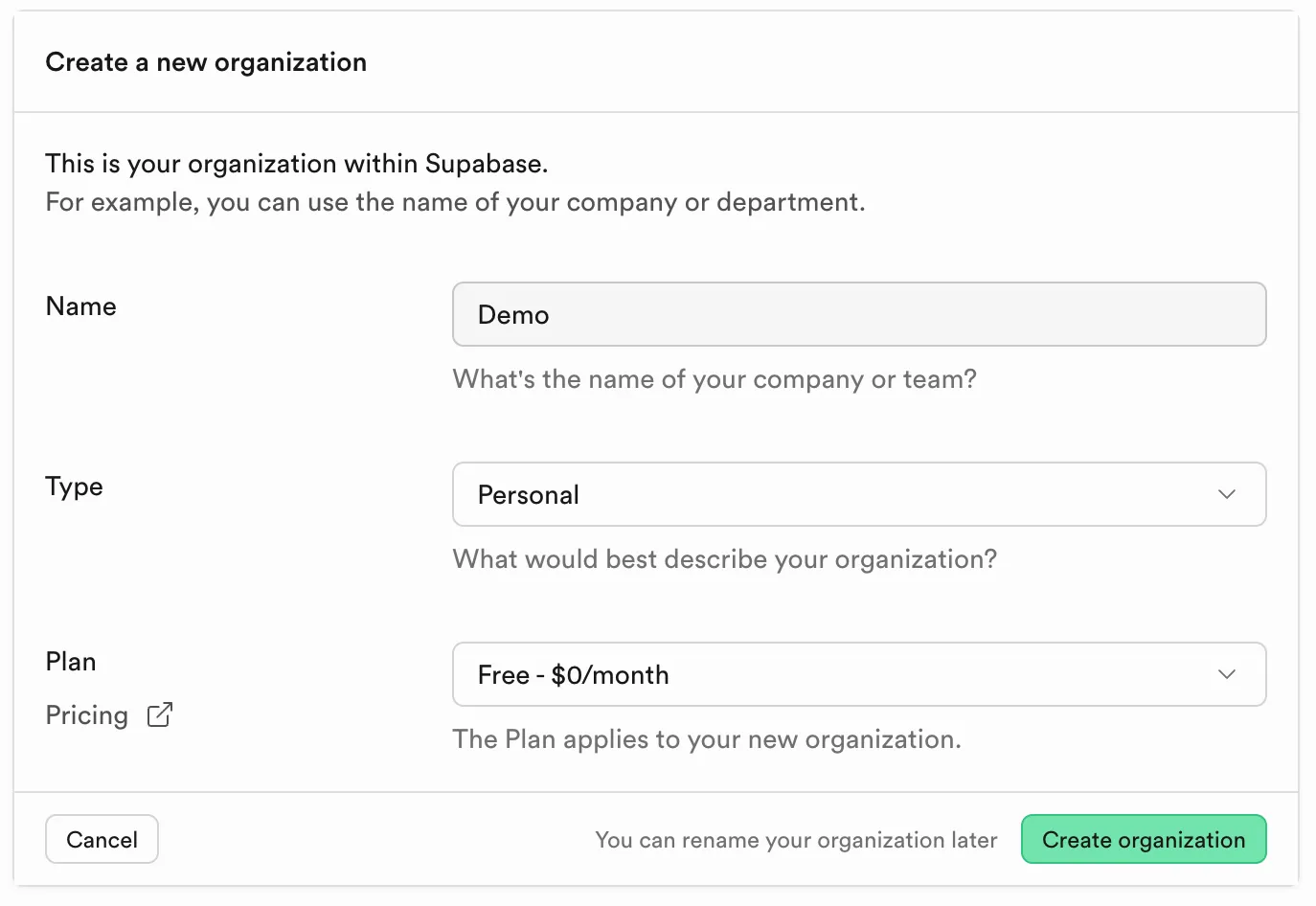1316x906 pixels.
Task: Click the "This is your organization within Supabase" text
Action: pyautogui.click(x=297, y=164)
